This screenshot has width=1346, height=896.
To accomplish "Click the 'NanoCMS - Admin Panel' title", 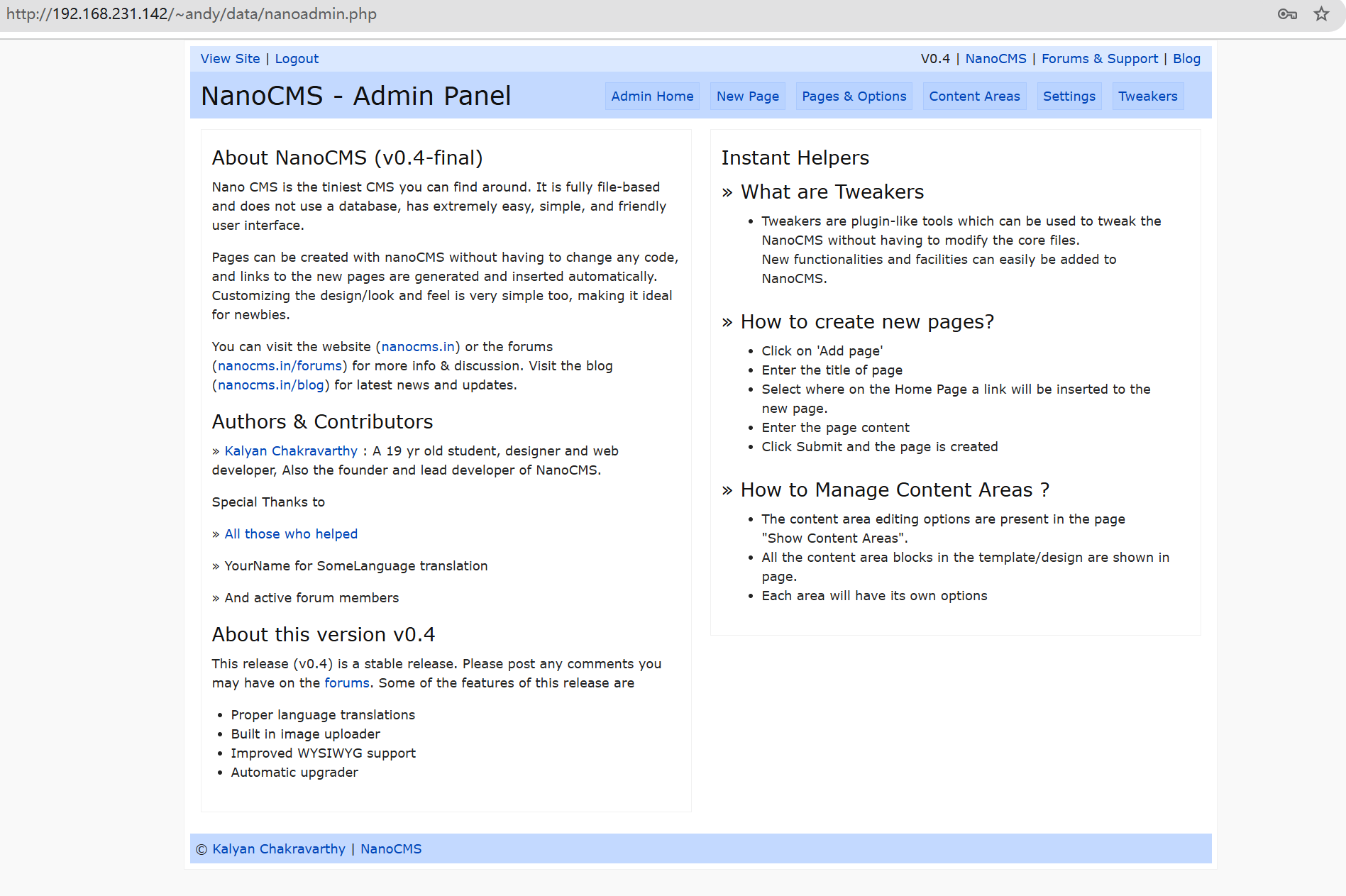I will [x=355, y=96].
